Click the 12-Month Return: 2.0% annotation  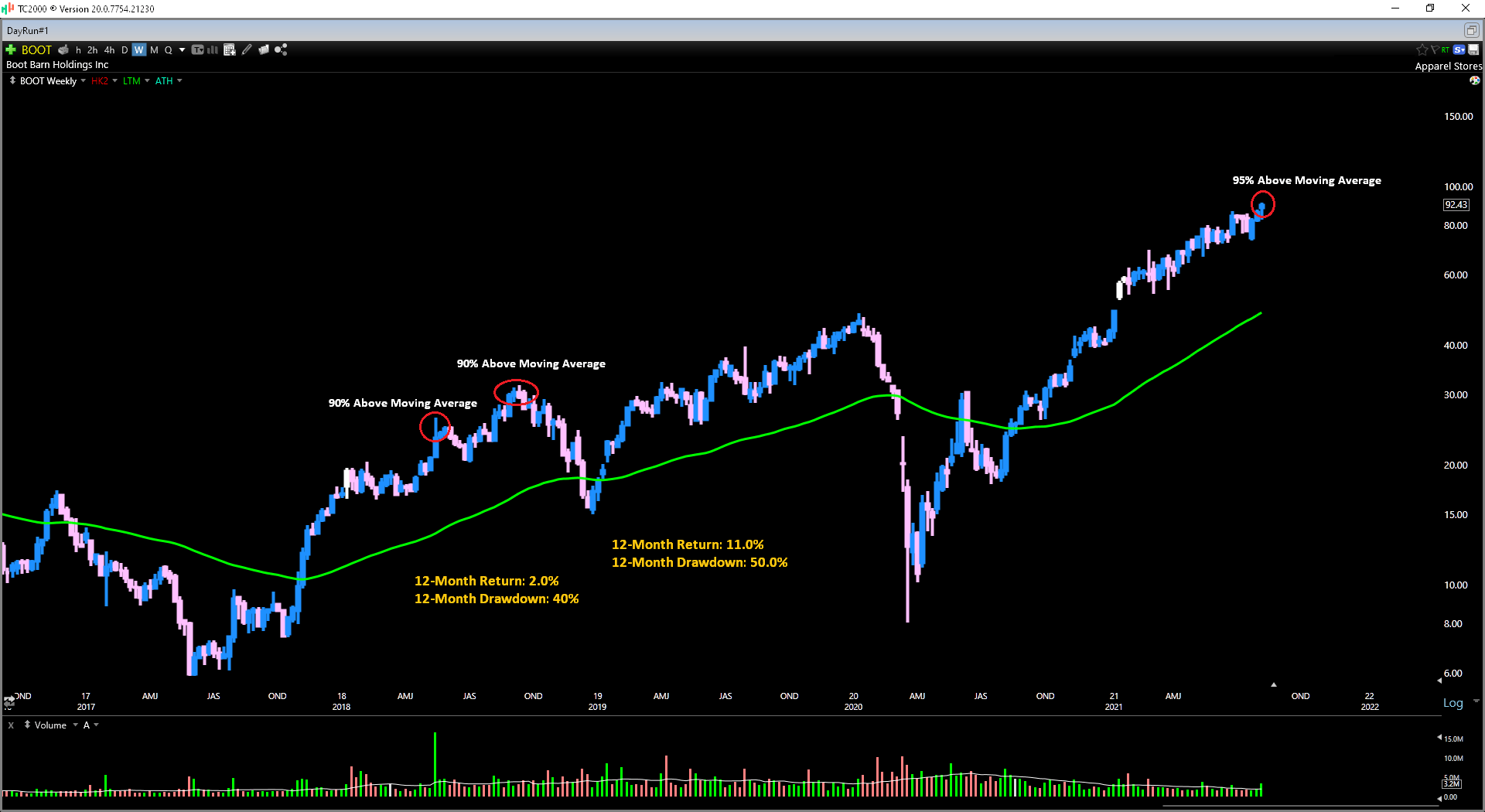tap(486, 581)
